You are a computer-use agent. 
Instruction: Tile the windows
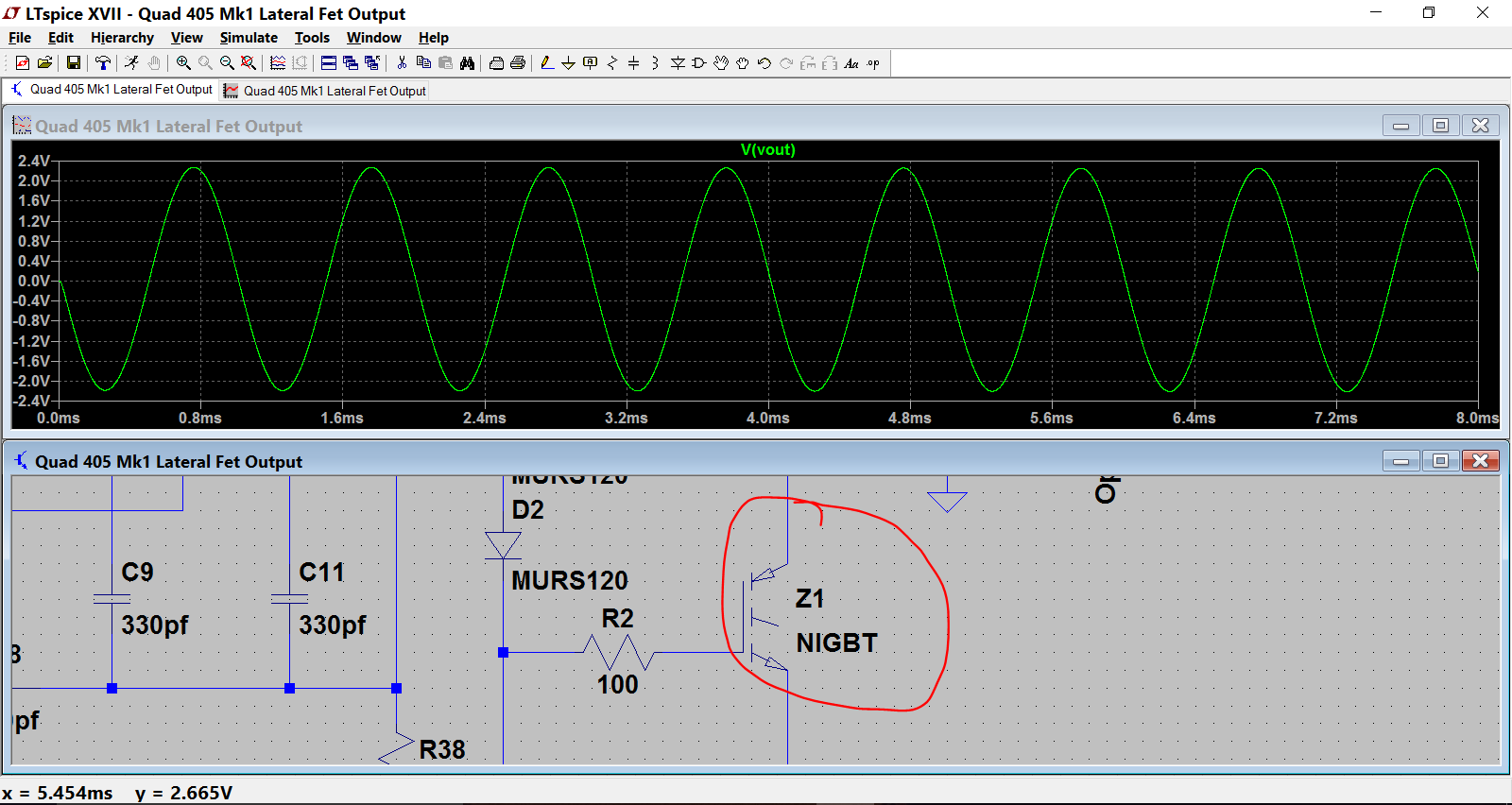coord(329,63)
